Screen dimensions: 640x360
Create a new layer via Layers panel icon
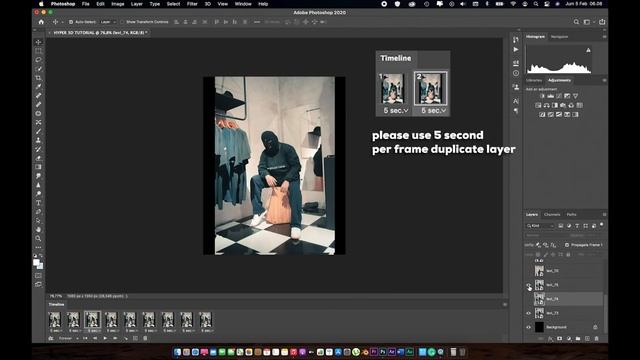[x=587, y=338]
